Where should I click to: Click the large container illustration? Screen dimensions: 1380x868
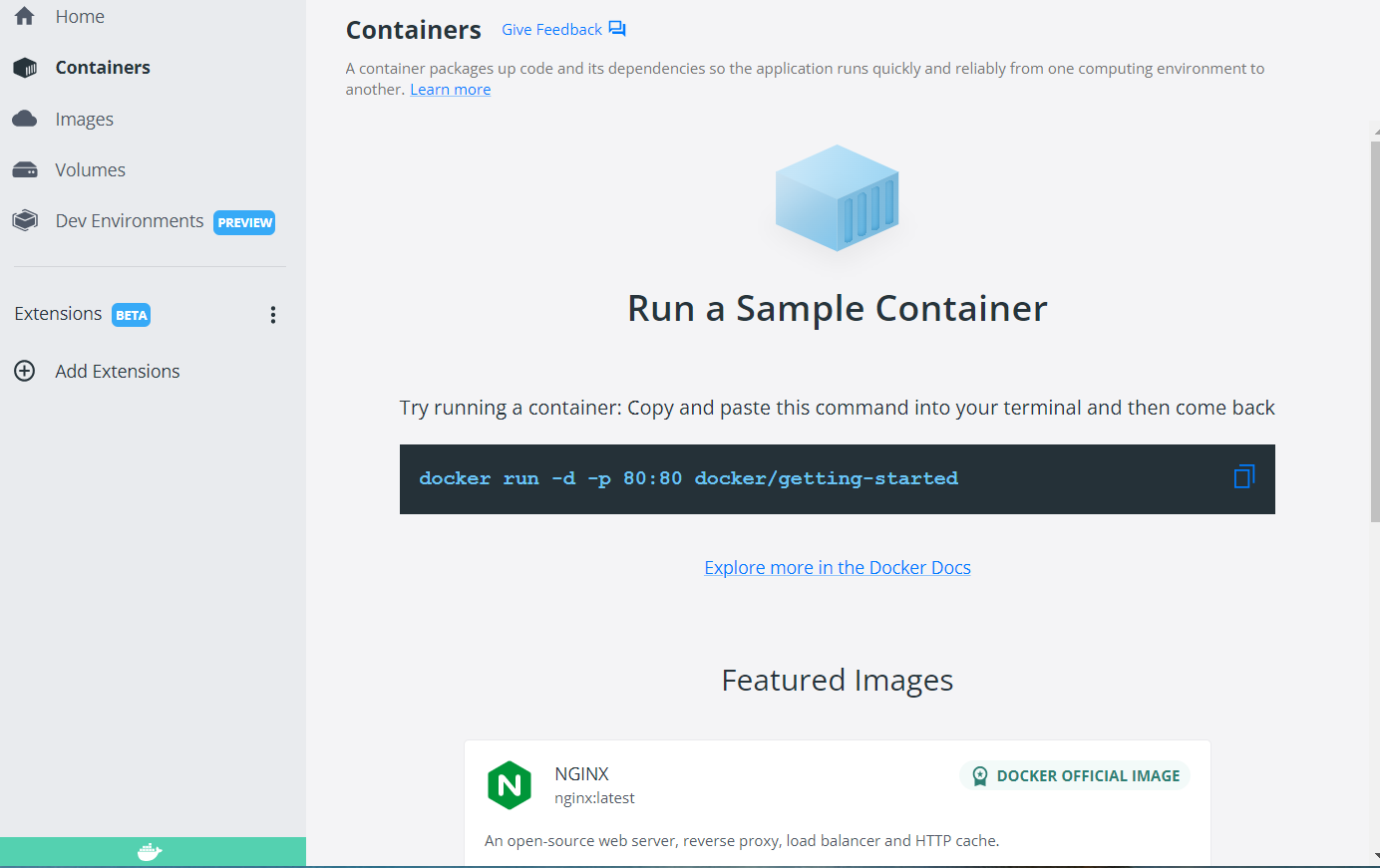838,197
